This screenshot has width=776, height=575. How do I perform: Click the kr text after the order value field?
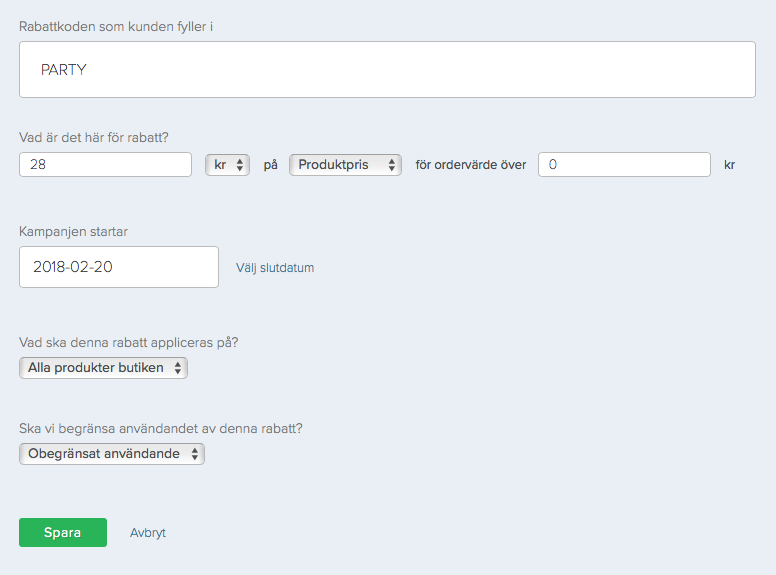click(729, 165)
